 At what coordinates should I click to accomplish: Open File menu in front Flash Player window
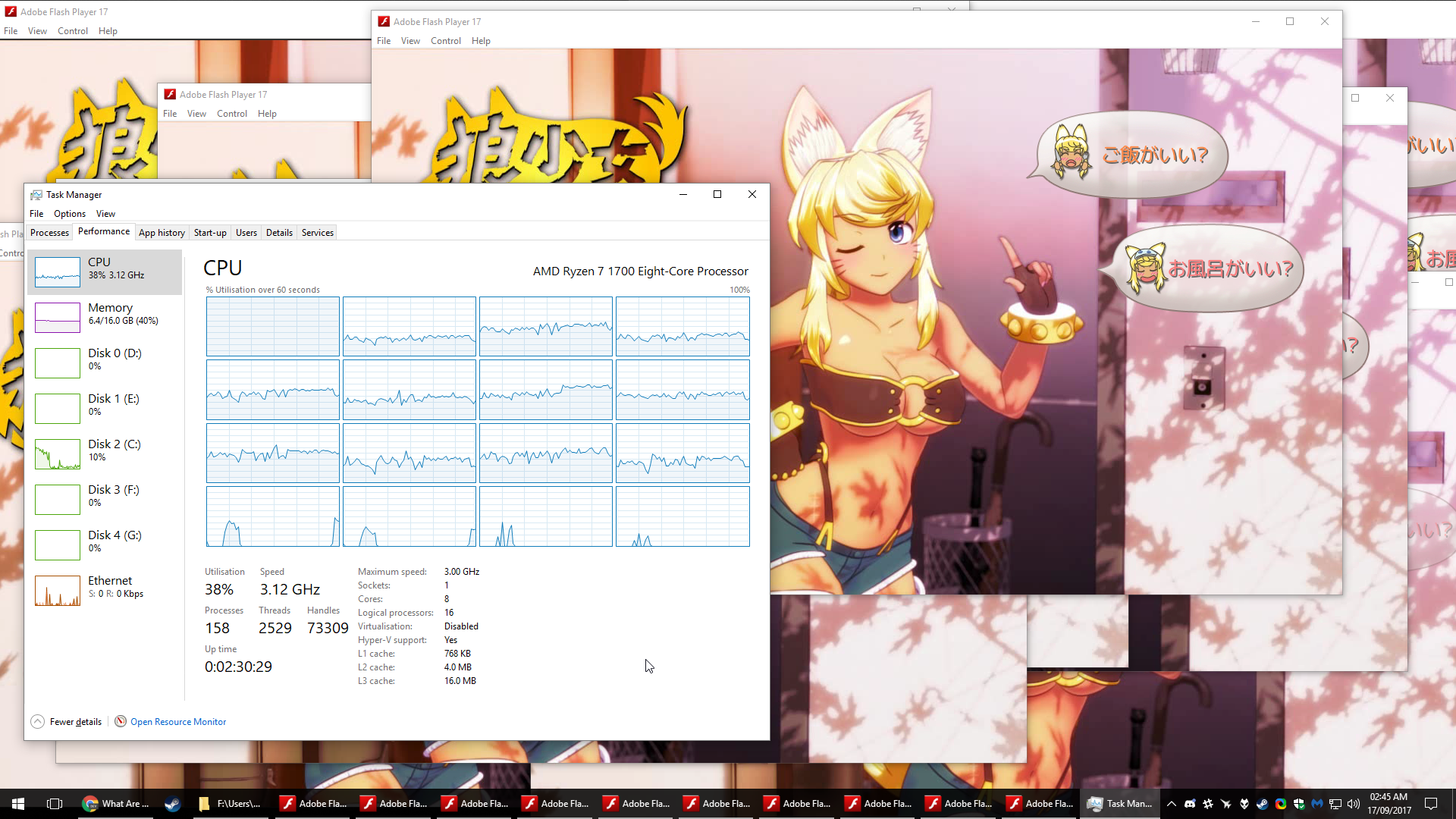[x=384, y=41]
